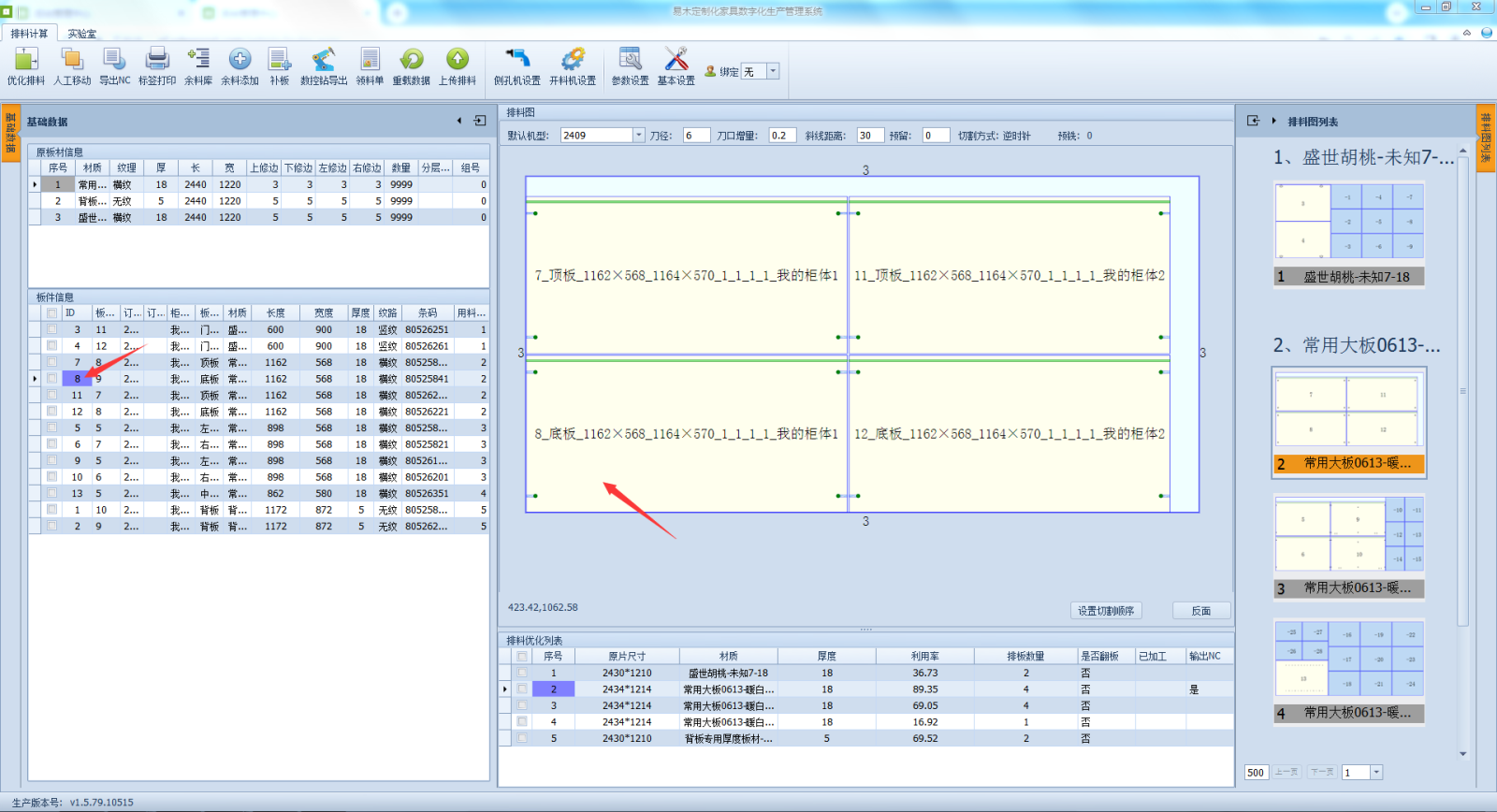Select optimization row with 利用率 16.92
Image resolution: width=1497 pixels, height=812 pixels.
tap(866, 722)
